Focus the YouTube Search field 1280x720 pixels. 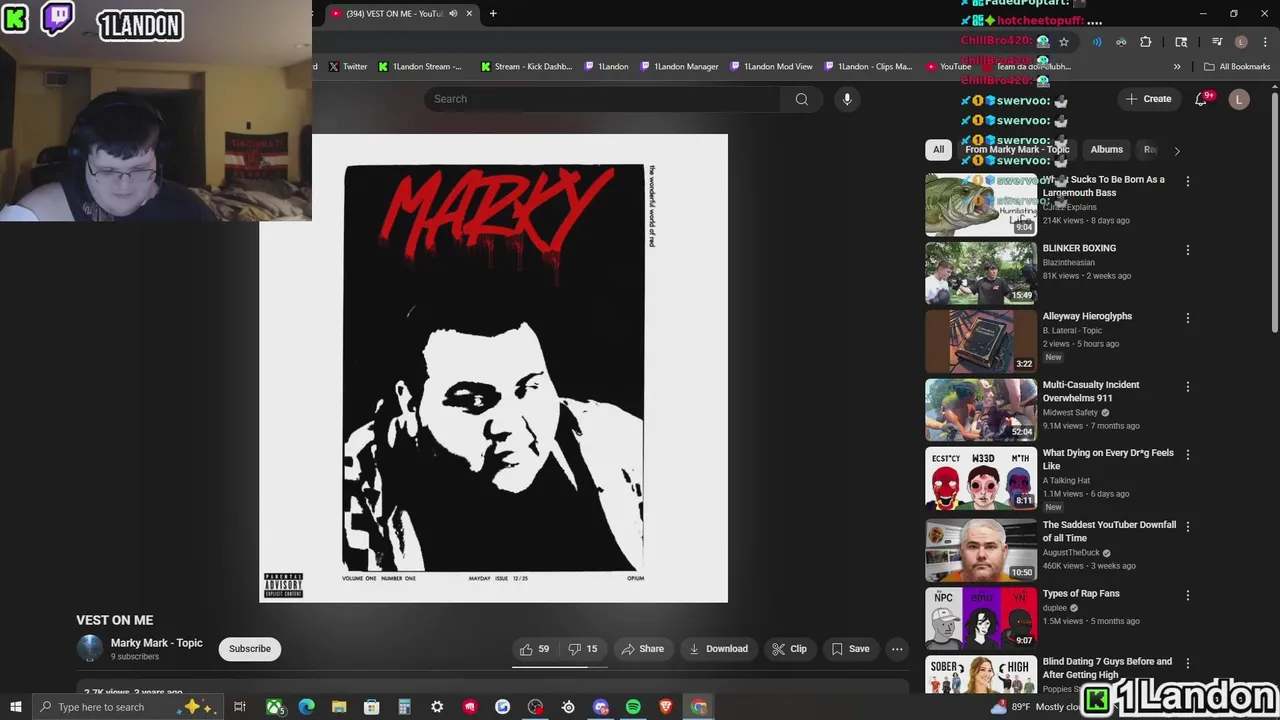pos(602,99)
